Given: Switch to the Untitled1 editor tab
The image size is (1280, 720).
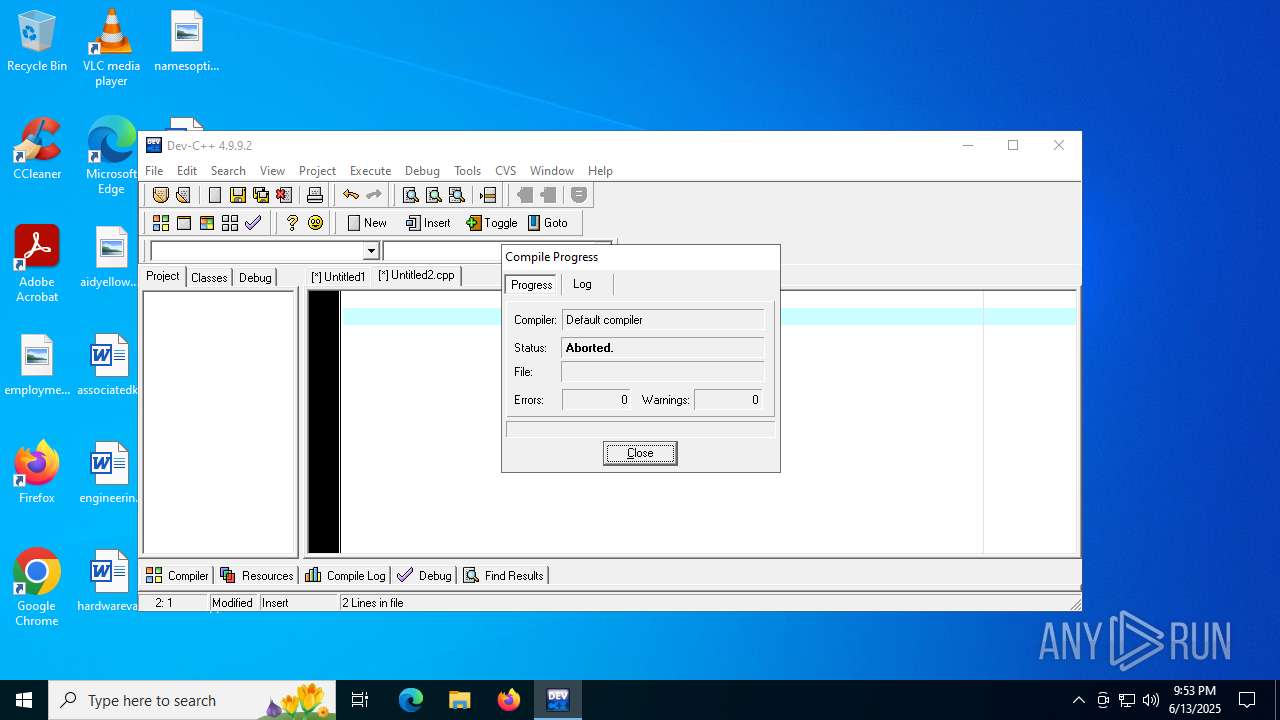Looking at the screenshot, I should tap(338, 277).
